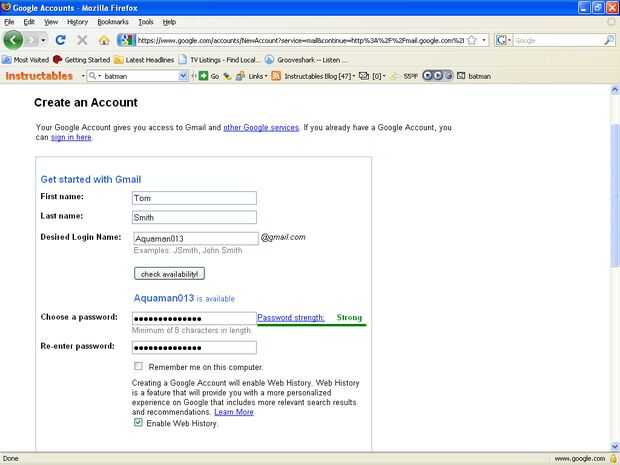Open the Most Visited bookmarks folder
Image resolution: width=620 pixels, height=465 pixels.
[25, 60]
